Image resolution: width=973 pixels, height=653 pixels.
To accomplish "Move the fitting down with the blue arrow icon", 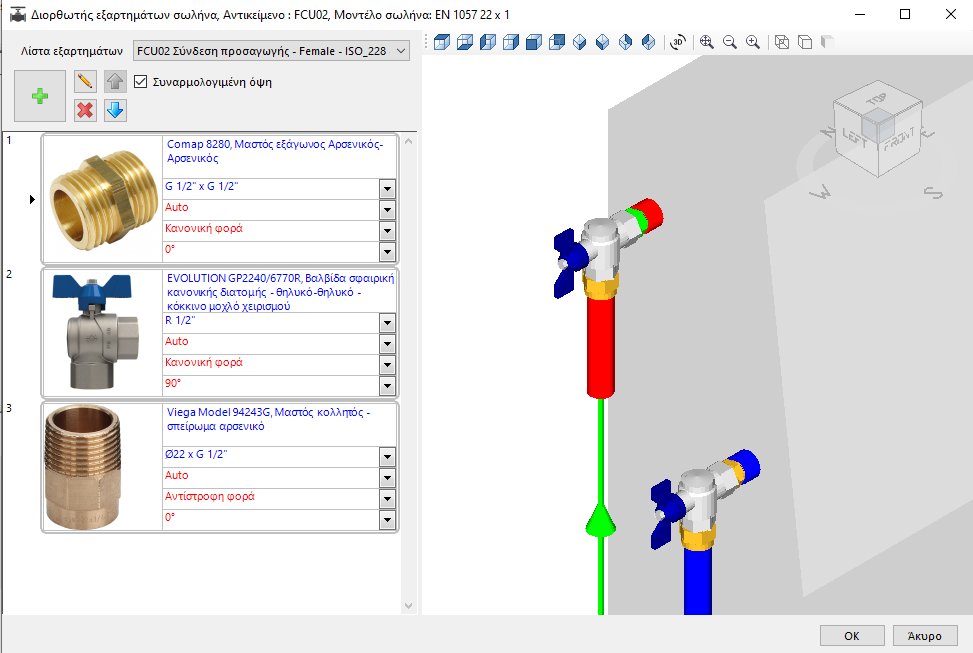I will pos(116,110).
